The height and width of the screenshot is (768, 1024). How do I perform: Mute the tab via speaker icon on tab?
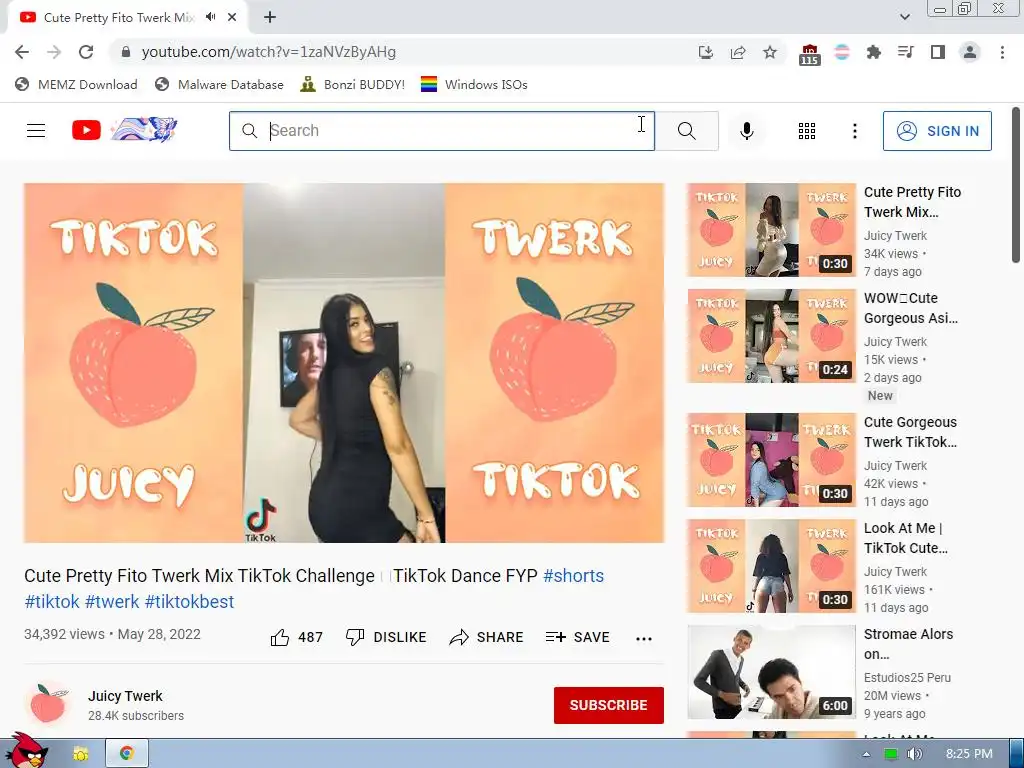[210, 17]
